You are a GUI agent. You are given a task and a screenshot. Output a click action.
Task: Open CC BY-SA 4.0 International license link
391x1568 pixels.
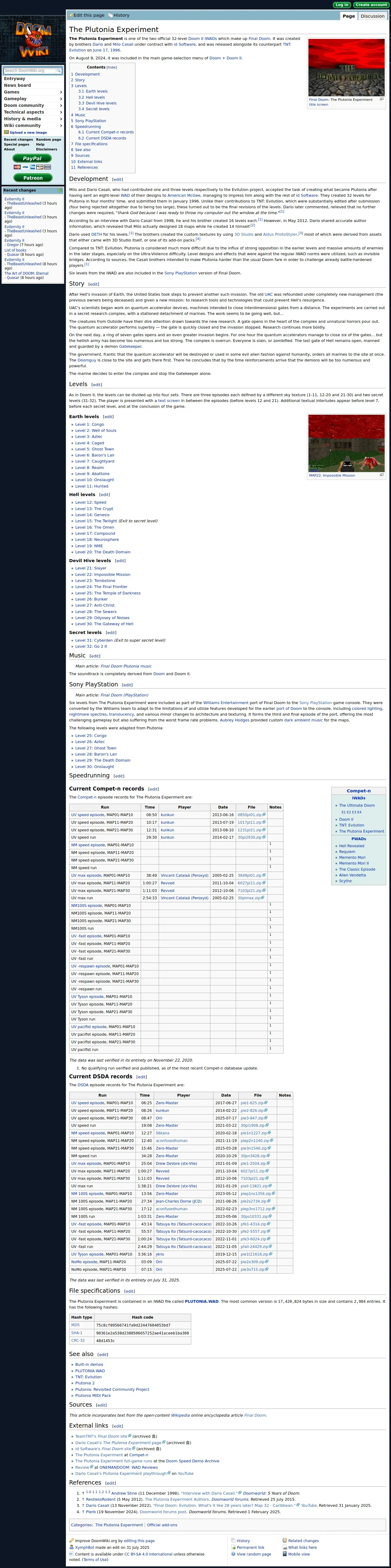coord(149,1554)
